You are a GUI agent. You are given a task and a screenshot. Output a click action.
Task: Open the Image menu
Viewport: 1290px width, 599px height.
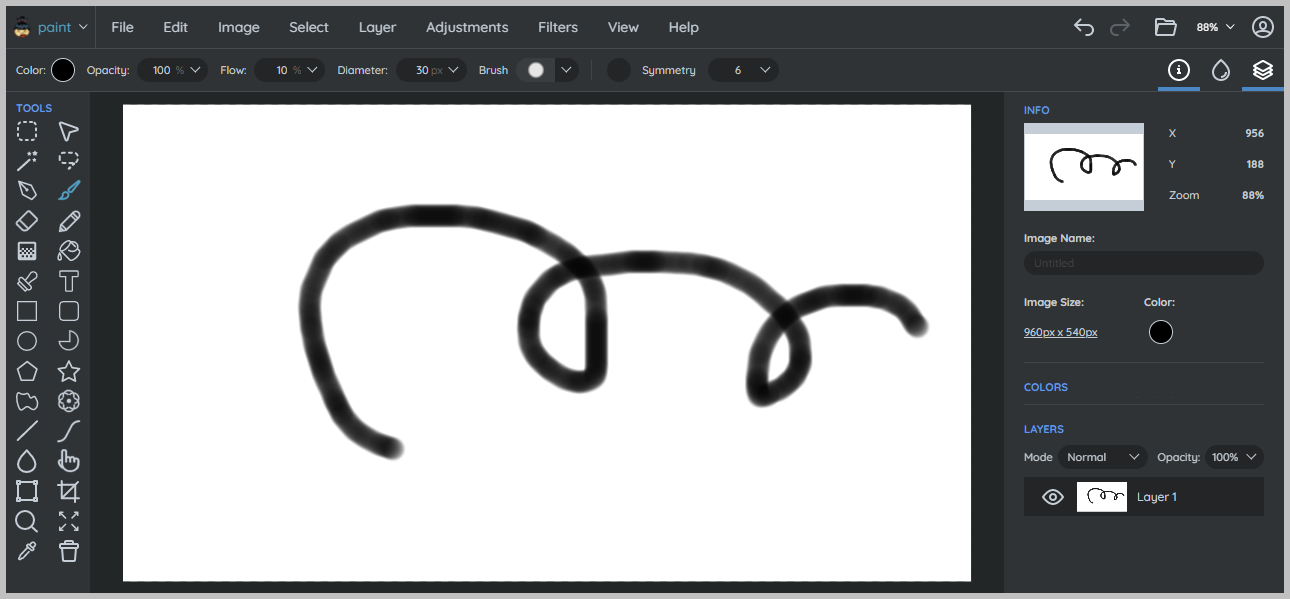[x=239, y=27]
